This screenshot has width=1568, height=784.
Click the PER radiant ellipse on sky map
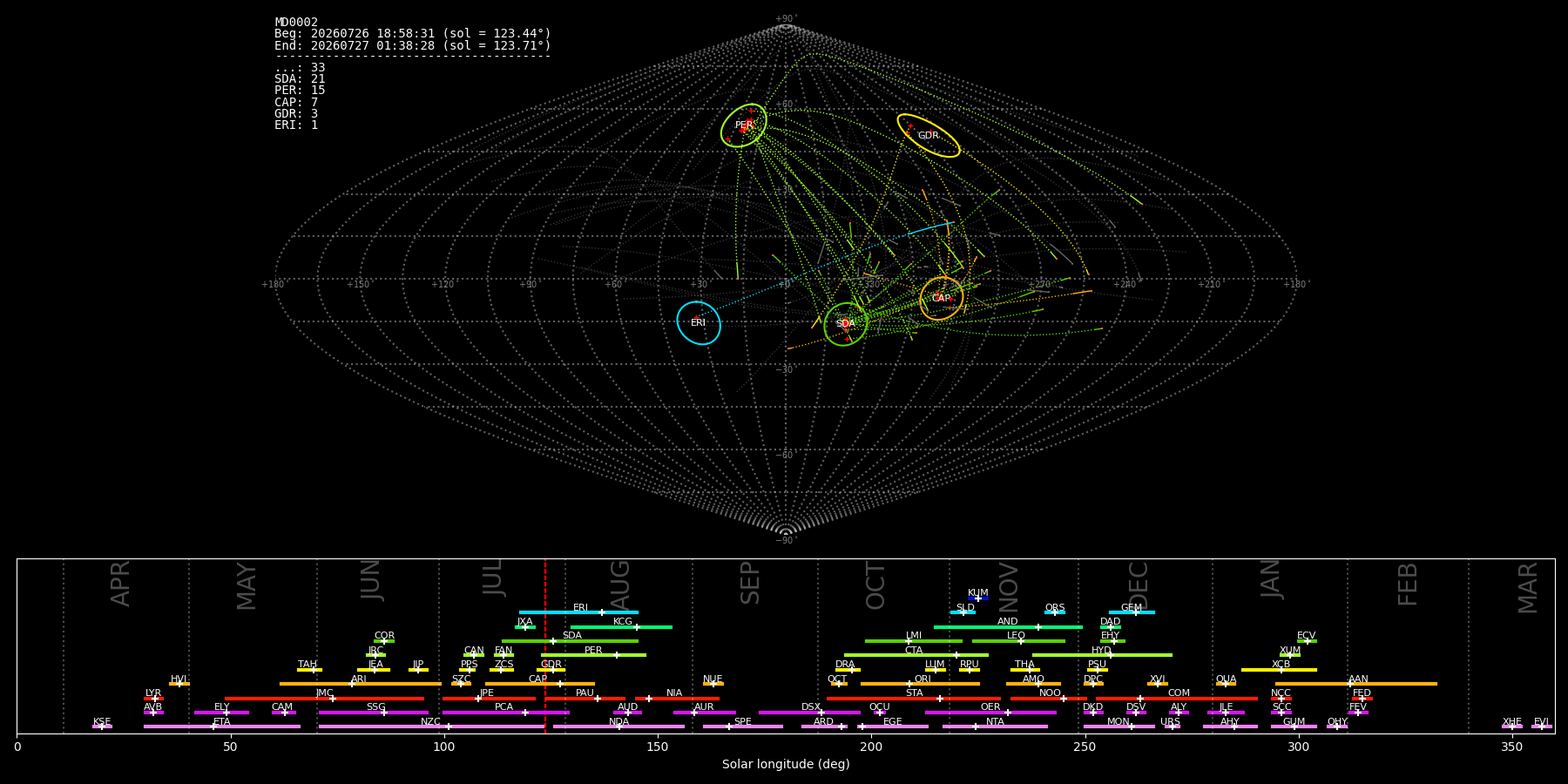744,125
